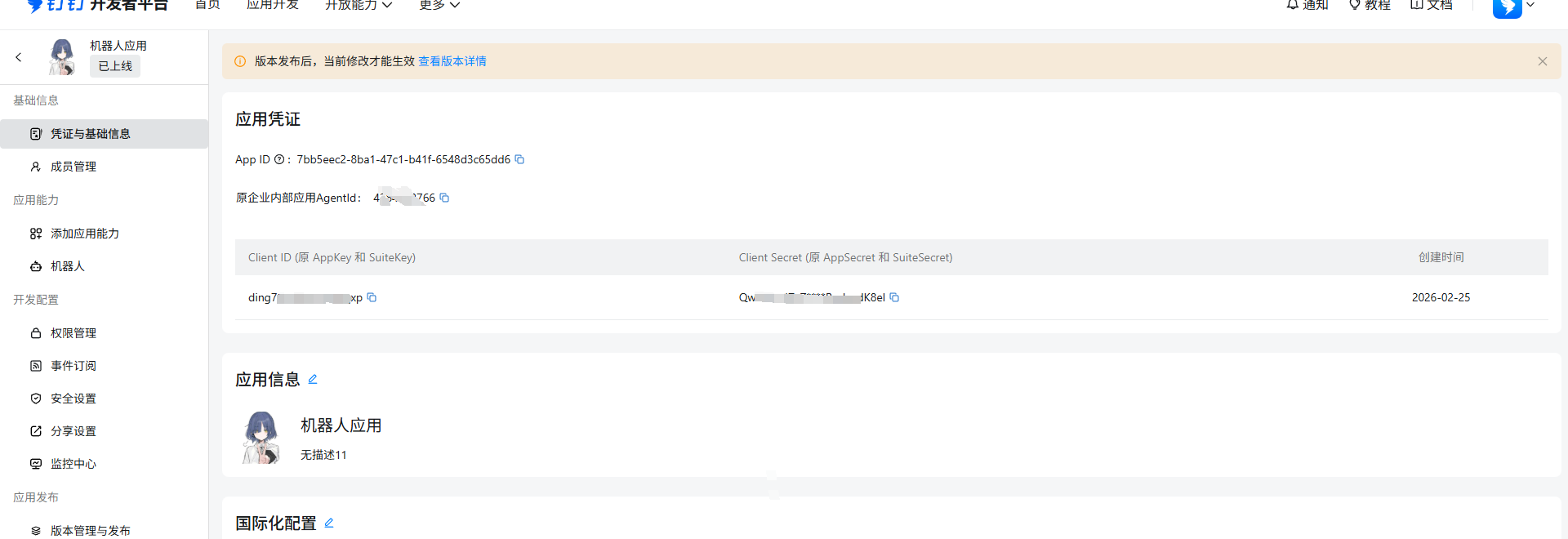Go back using the left arrow
This screenshot has width=1568, height=539.
[x=19, y=57]
